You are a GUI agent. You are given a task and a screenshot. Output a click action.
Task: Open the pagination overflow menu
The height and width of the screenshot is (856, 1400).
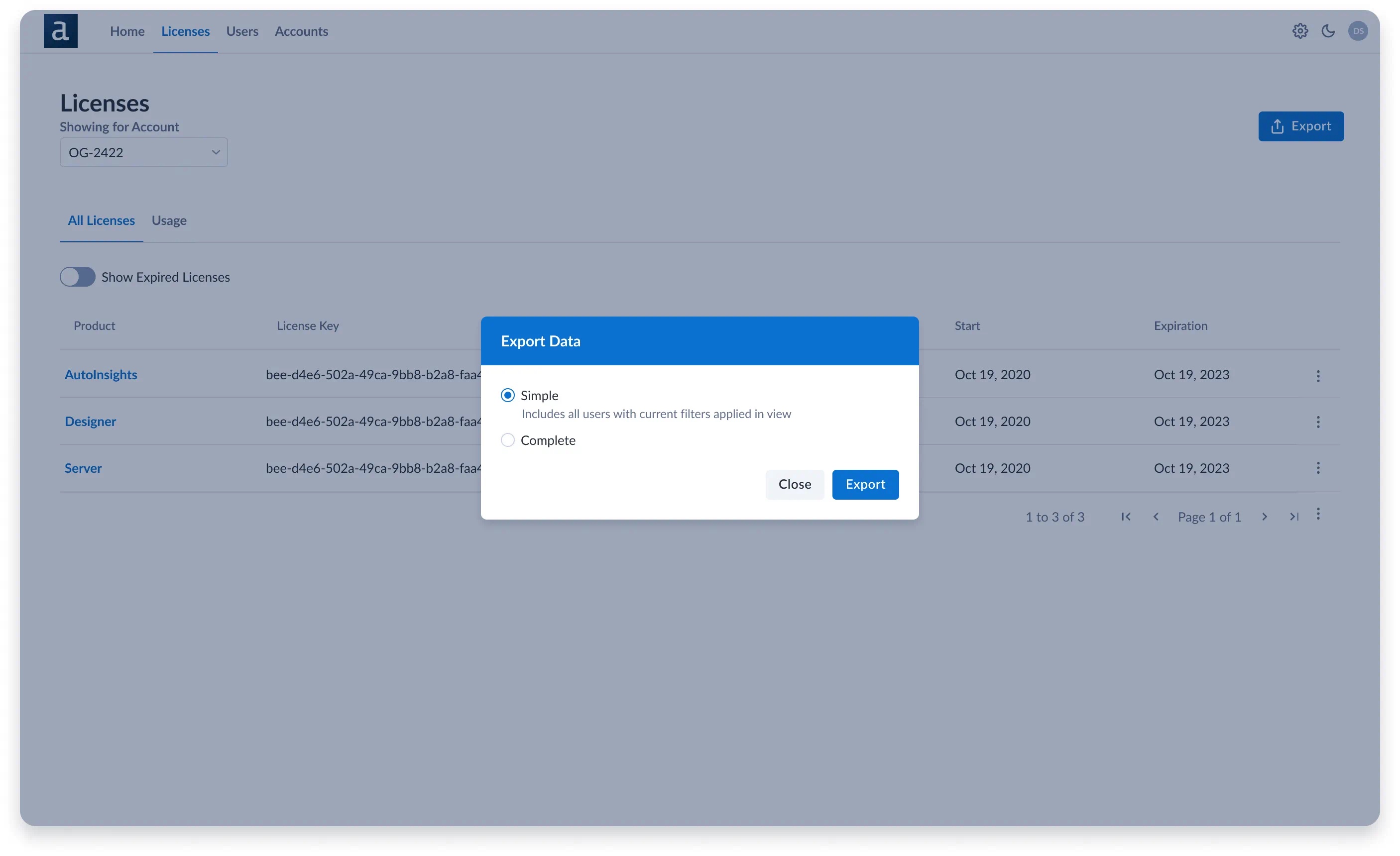coord(1319,515)
